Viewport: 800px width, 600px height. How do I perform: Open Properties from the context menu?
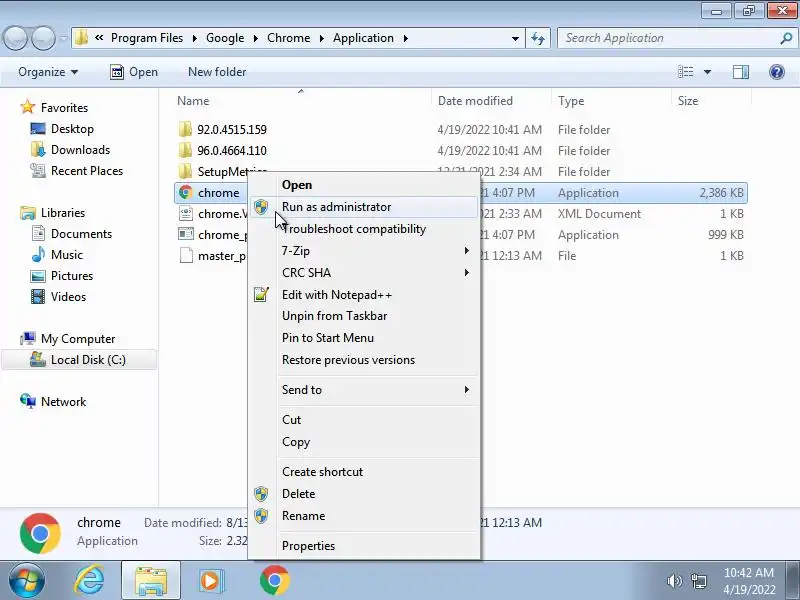pos(364,545)
